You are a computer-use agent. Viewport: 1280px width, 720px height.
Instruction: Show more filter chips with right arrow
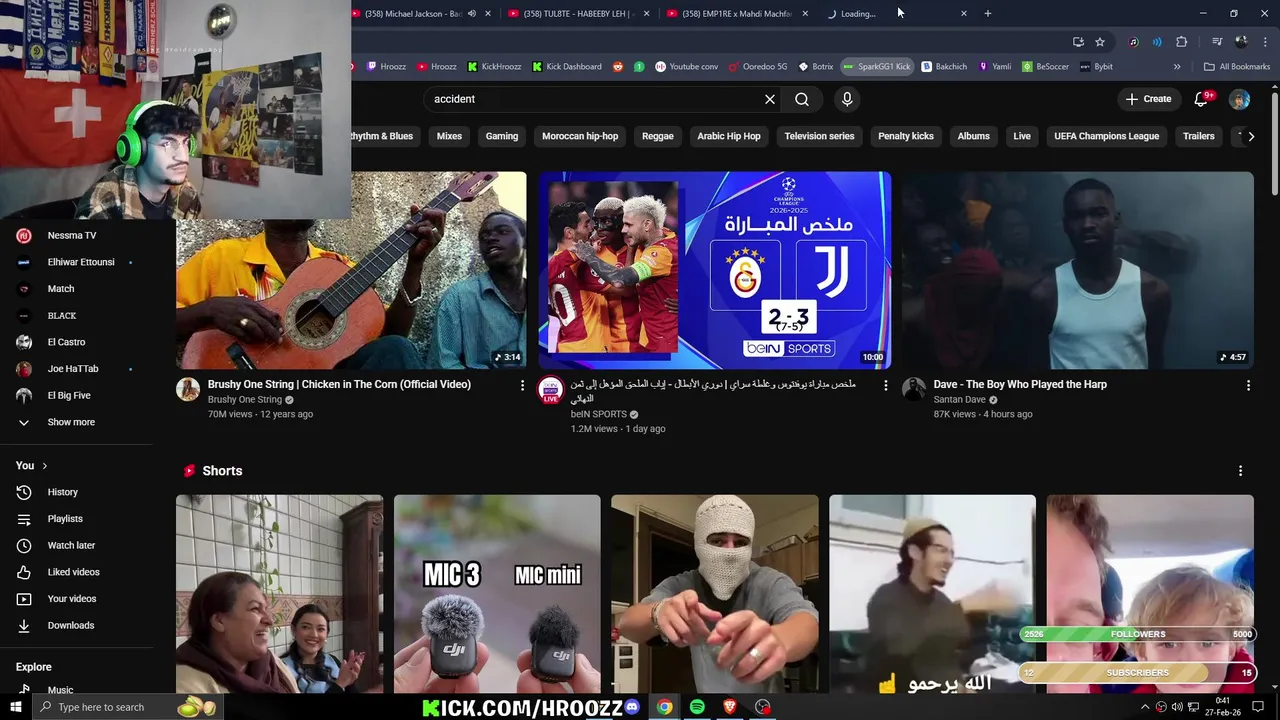point(1250,136)
